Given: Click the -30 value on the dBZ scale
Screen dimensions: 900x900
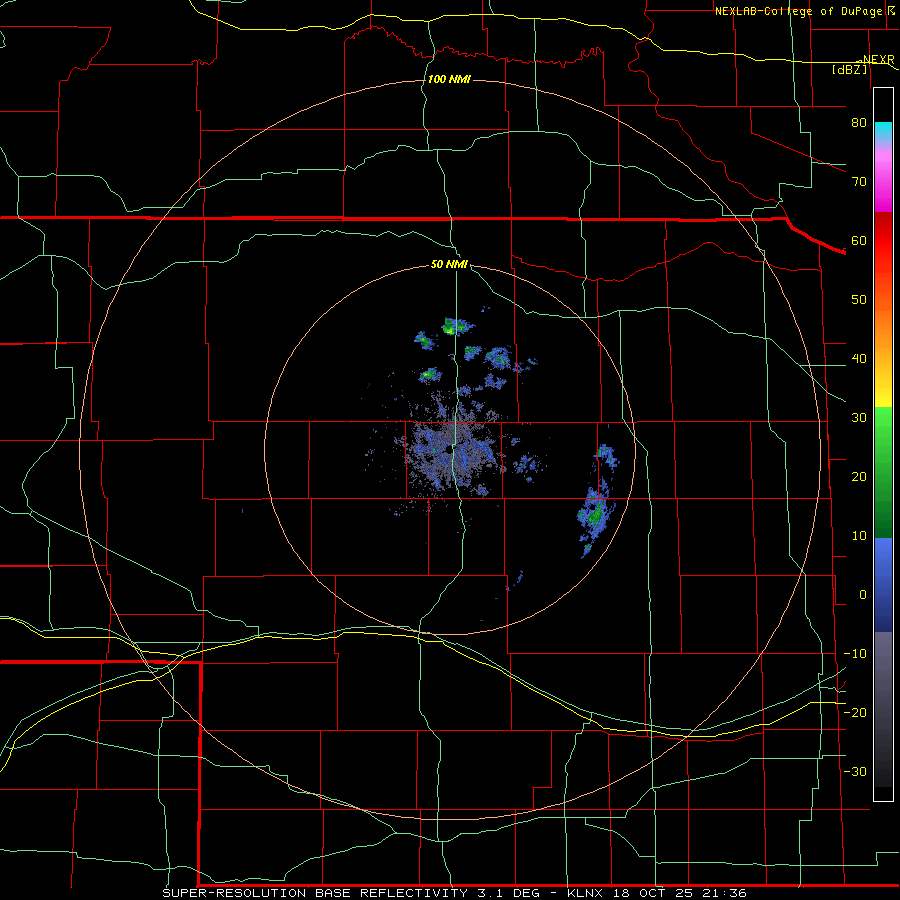Looking at the screenshot, I should pos(855,771).
